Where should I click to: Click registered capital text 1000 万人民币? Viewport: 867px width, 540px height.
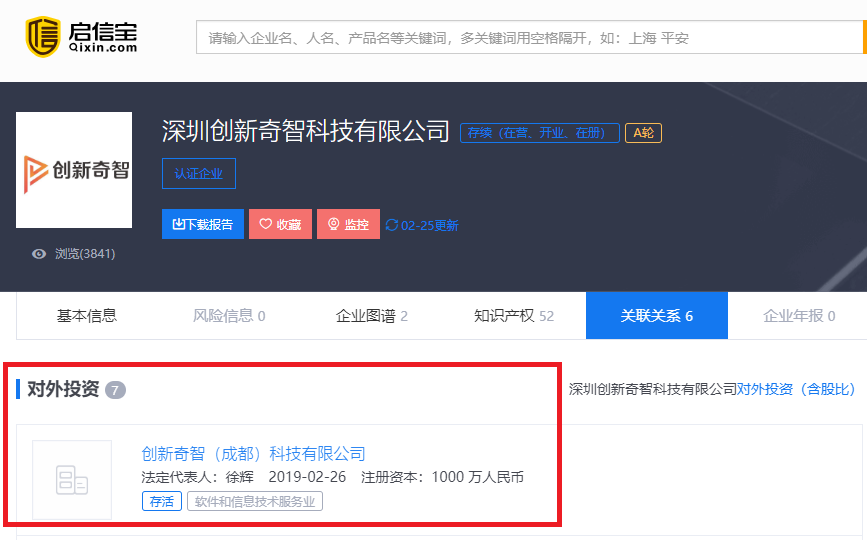[478, 477]
